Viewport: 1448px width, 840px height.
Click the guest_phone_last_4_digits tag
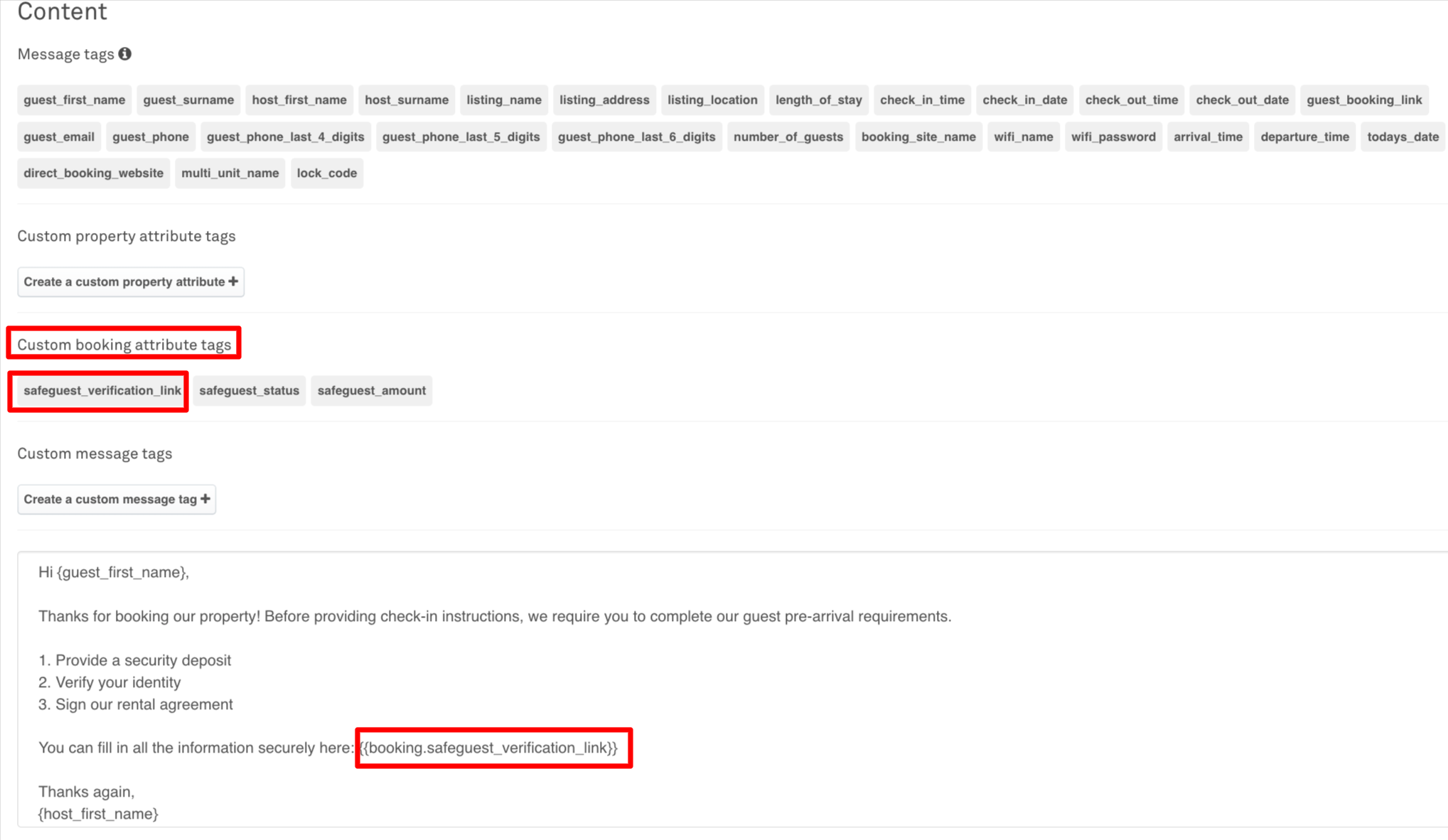(x=285, y=137)
